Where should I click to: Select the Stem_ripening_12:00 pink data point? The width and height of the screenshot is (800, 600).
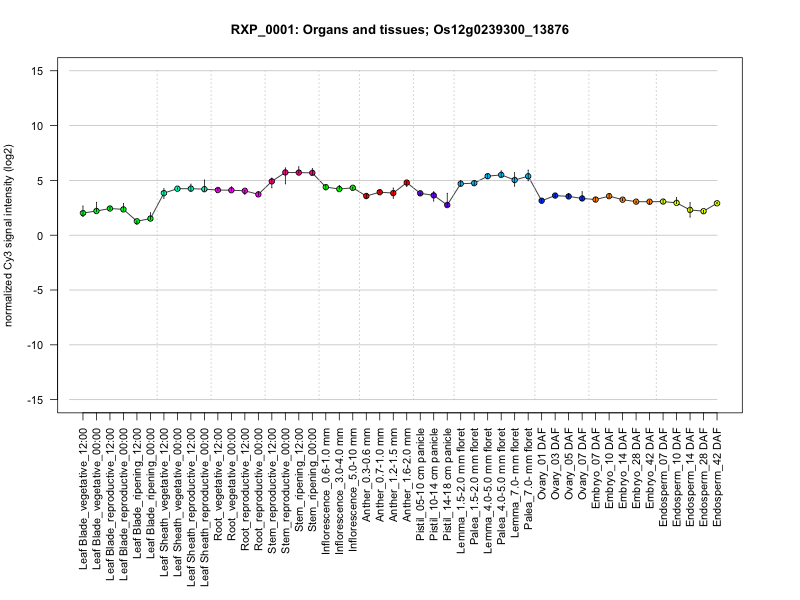tap(299, 172)
